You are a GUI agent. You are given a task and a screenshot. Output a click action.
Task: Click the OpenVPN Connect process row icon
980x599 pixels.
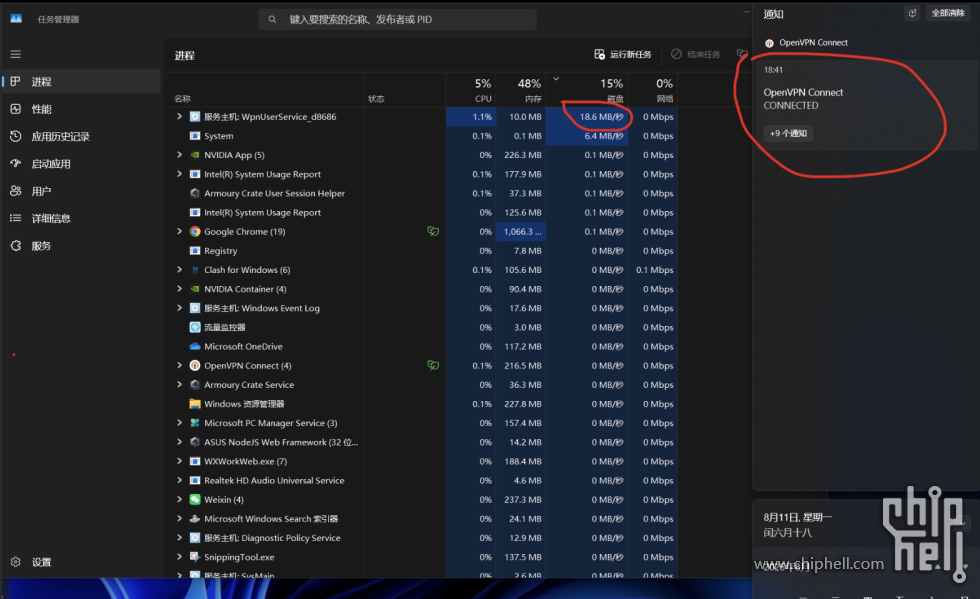point(195,366)
